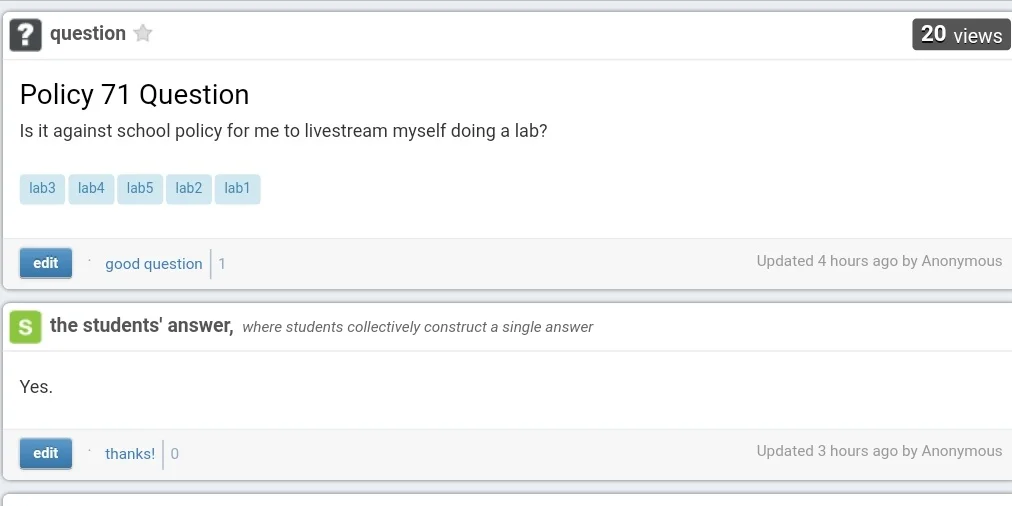Edit the students' answer
Image resolution: width=1012 pixels, height=506 pixels.
[46, 454]
